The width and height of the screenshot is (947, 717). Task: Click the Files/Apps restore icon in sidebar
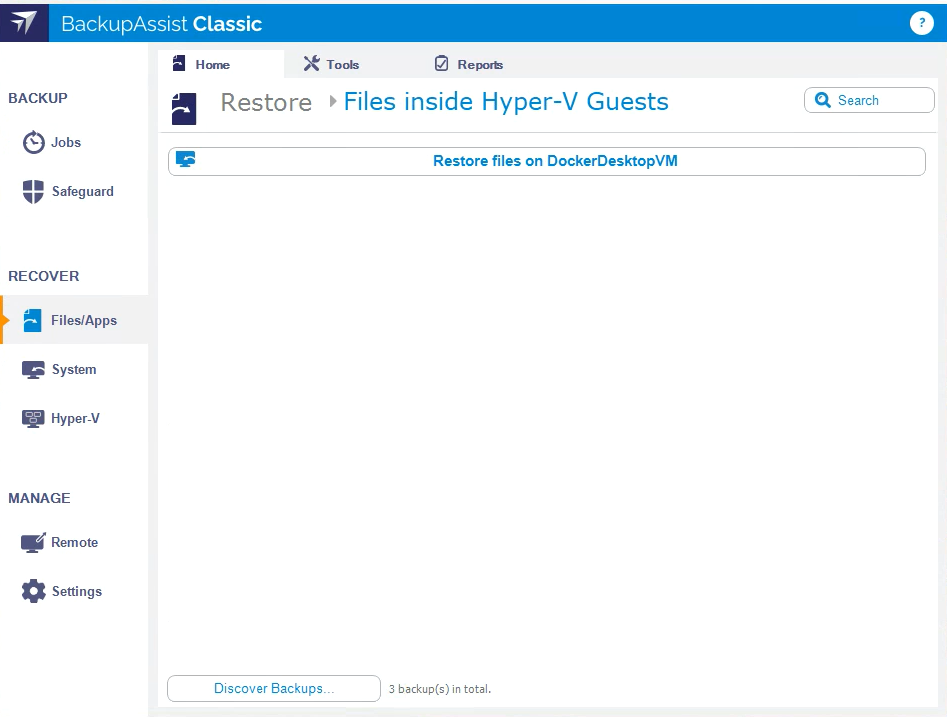point(33,320)
